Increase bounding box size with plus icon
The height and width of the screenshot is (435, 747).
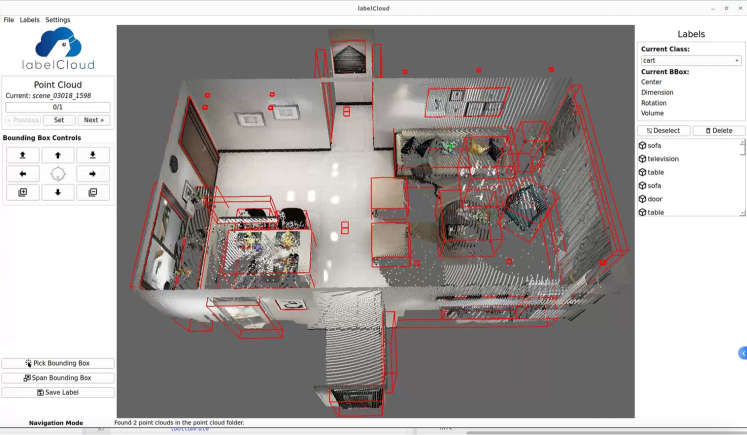pos(22,192)
